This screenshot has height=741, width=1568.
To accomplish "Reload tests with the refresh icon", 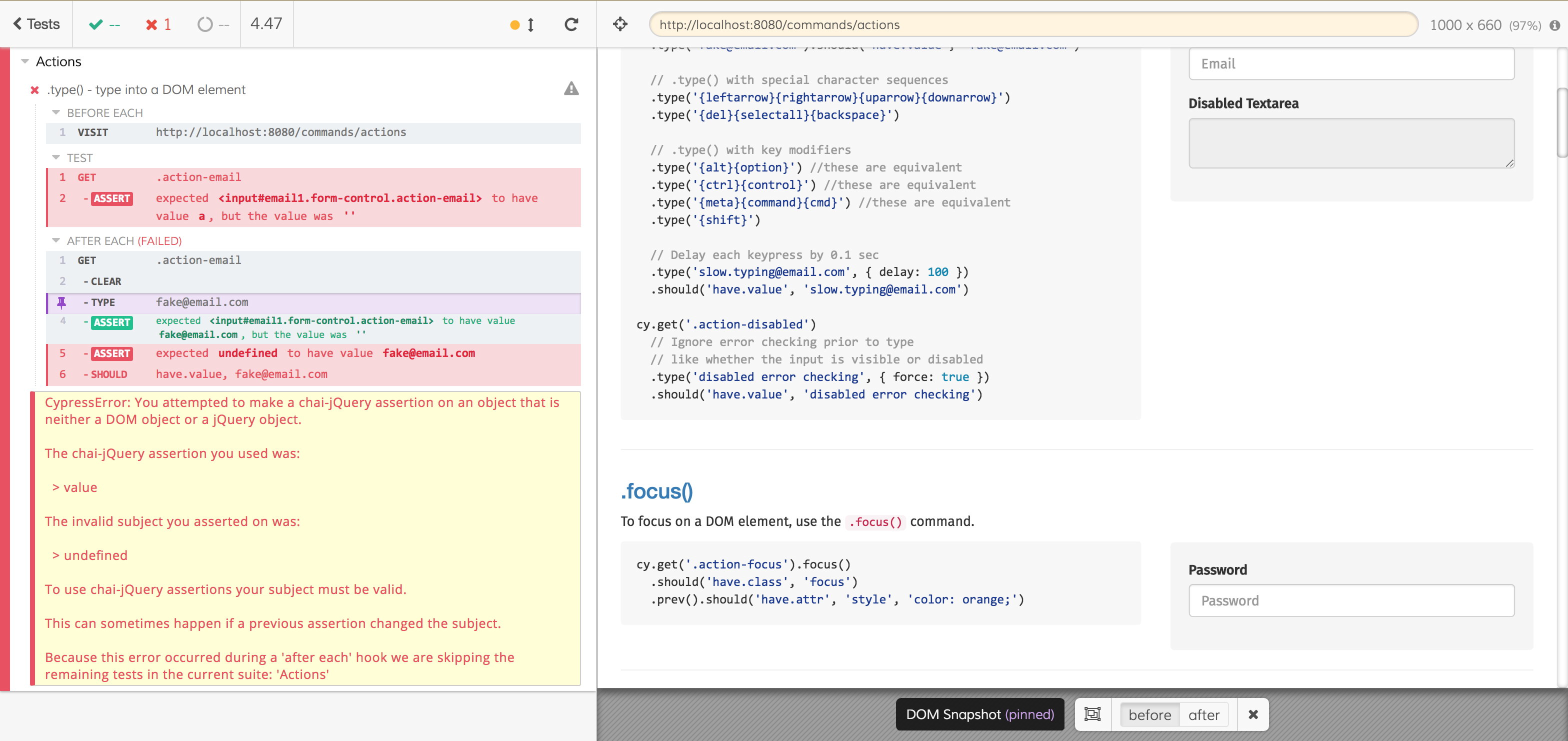I will [571, 24].
